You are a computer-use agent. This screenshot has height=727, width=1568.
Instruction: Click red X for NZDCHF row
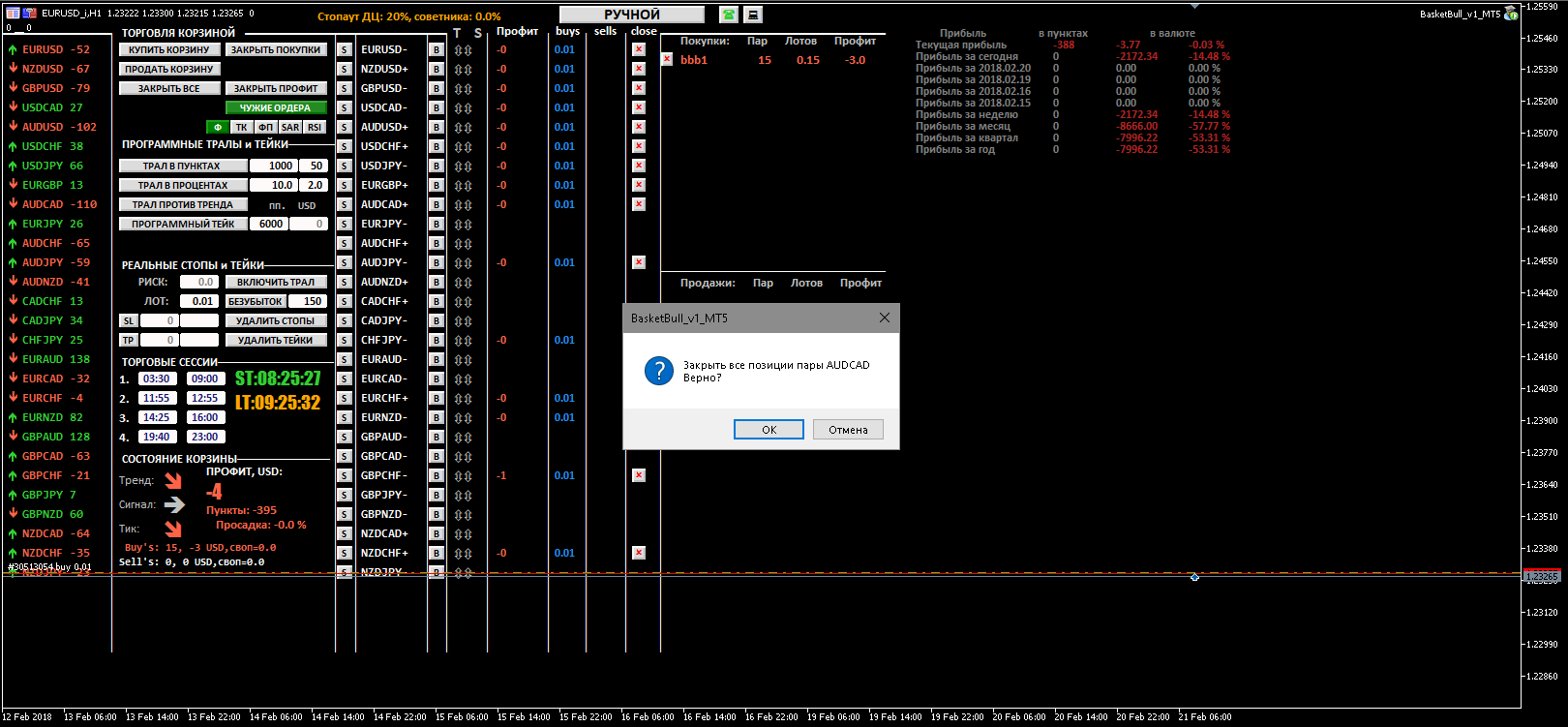point(639,553)
